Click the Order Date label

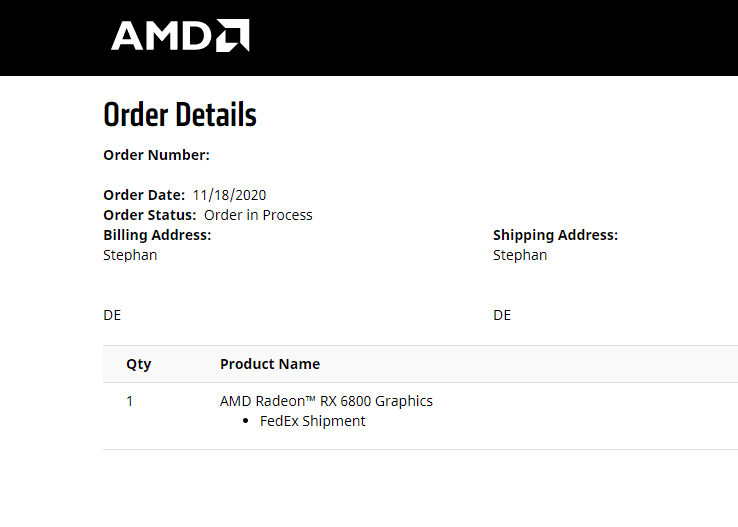[144, 195]
